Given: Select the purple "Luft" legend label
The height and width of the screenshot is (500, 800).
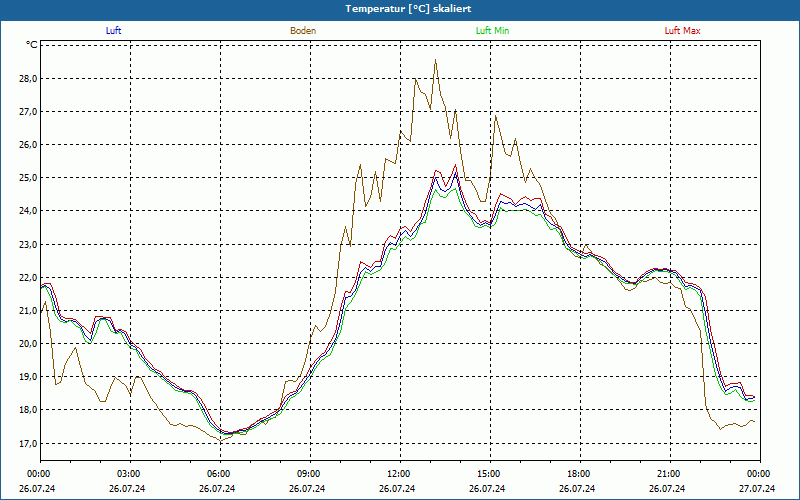Looking at the screenshot, I should pos(114,31).
